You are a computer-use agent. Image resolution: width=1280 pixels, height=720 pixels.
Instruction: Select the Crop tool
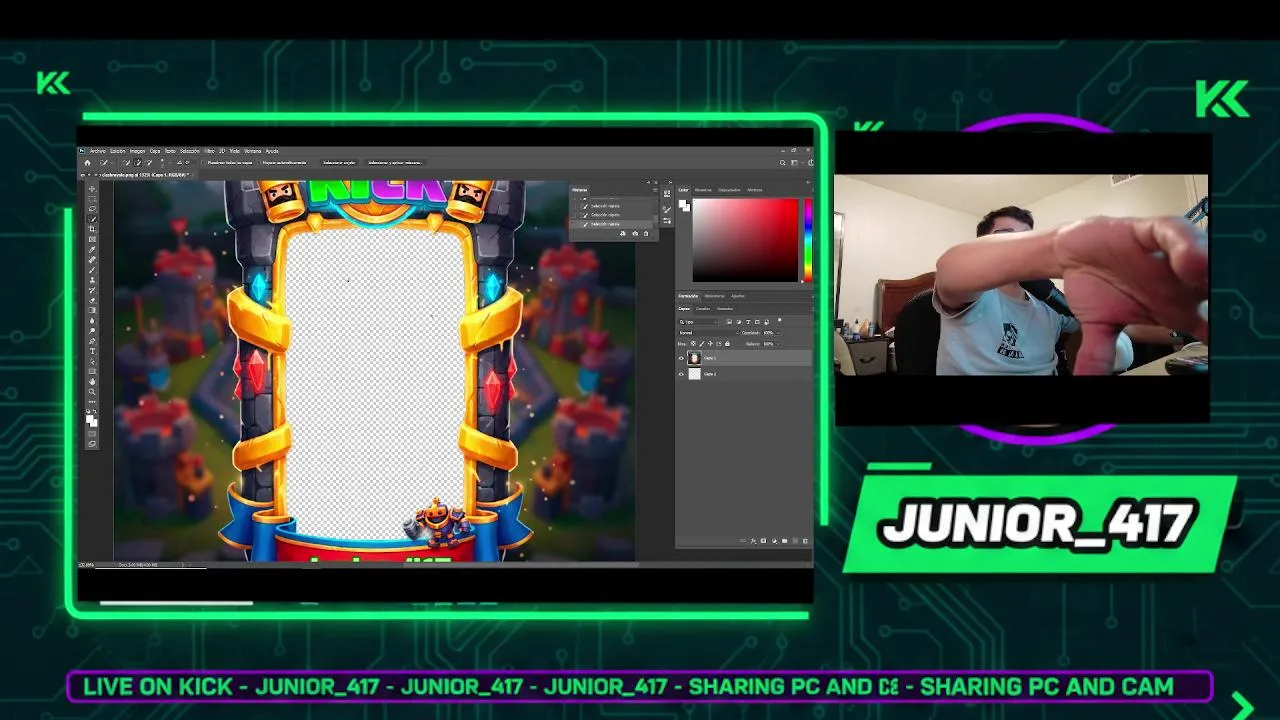coord(93,229)
